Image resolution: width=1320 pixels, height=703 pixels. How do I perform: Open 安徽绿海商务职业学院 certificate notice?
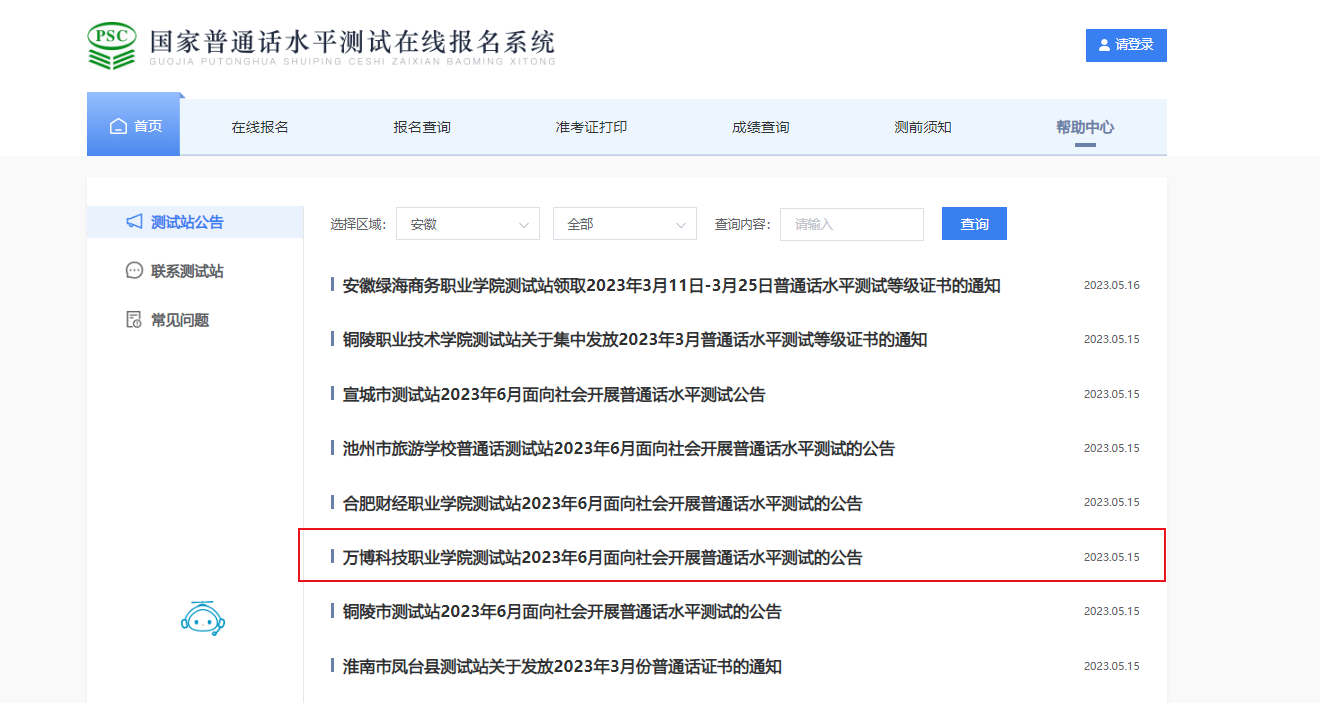click(x=671, y=286)
